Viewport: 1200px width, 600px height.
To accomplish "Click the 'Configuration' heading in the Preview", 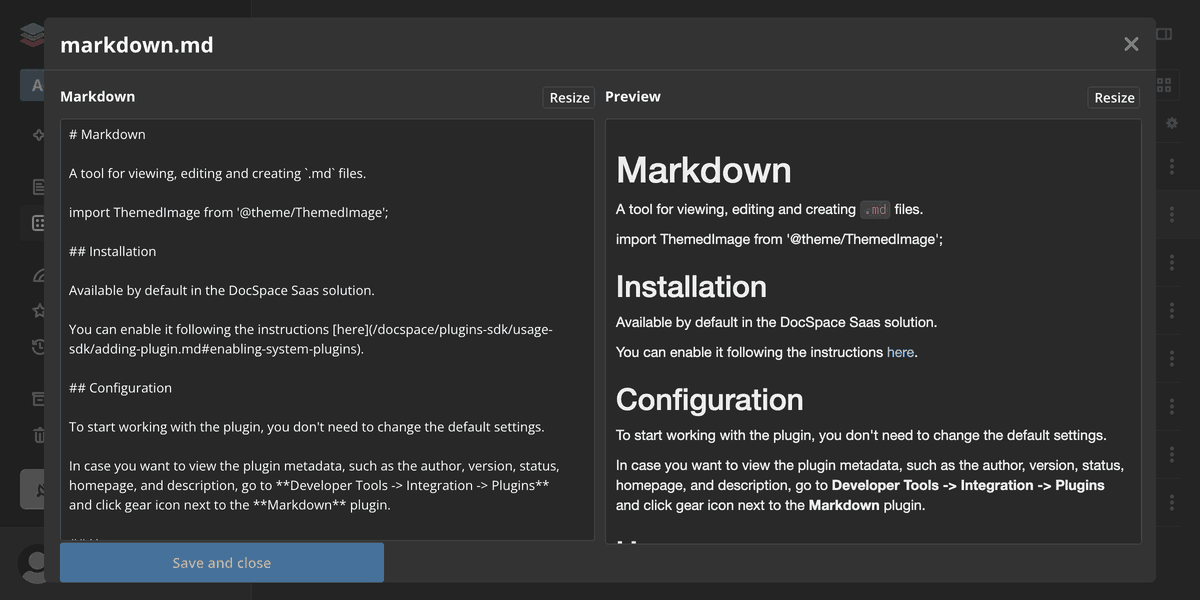I will click(x=709, y=400).
